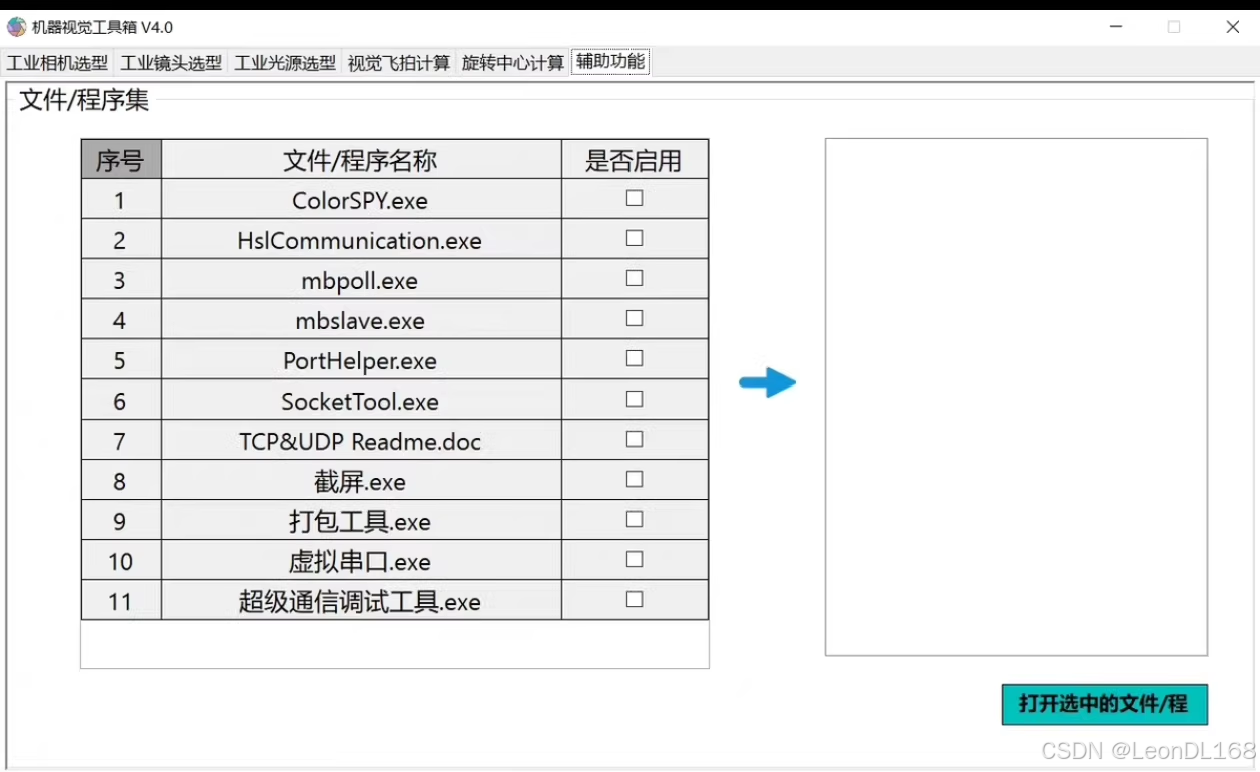Enable the mbpoll.exe checkbox
The image size is (1260, 772).
coord(634,278)
